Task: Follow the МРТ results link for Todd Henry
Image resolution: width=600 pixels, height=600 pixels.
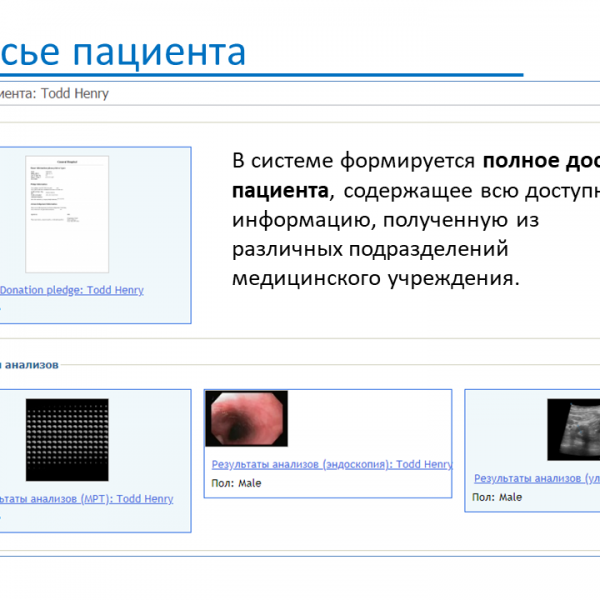Action: 87,498
